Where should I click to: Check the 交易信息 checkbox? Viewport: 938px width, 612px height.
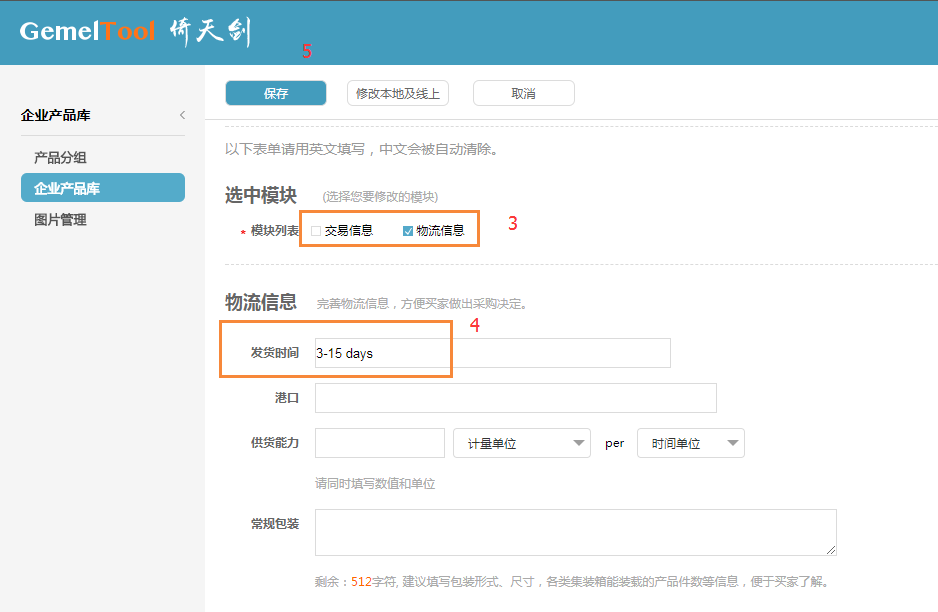316,231
